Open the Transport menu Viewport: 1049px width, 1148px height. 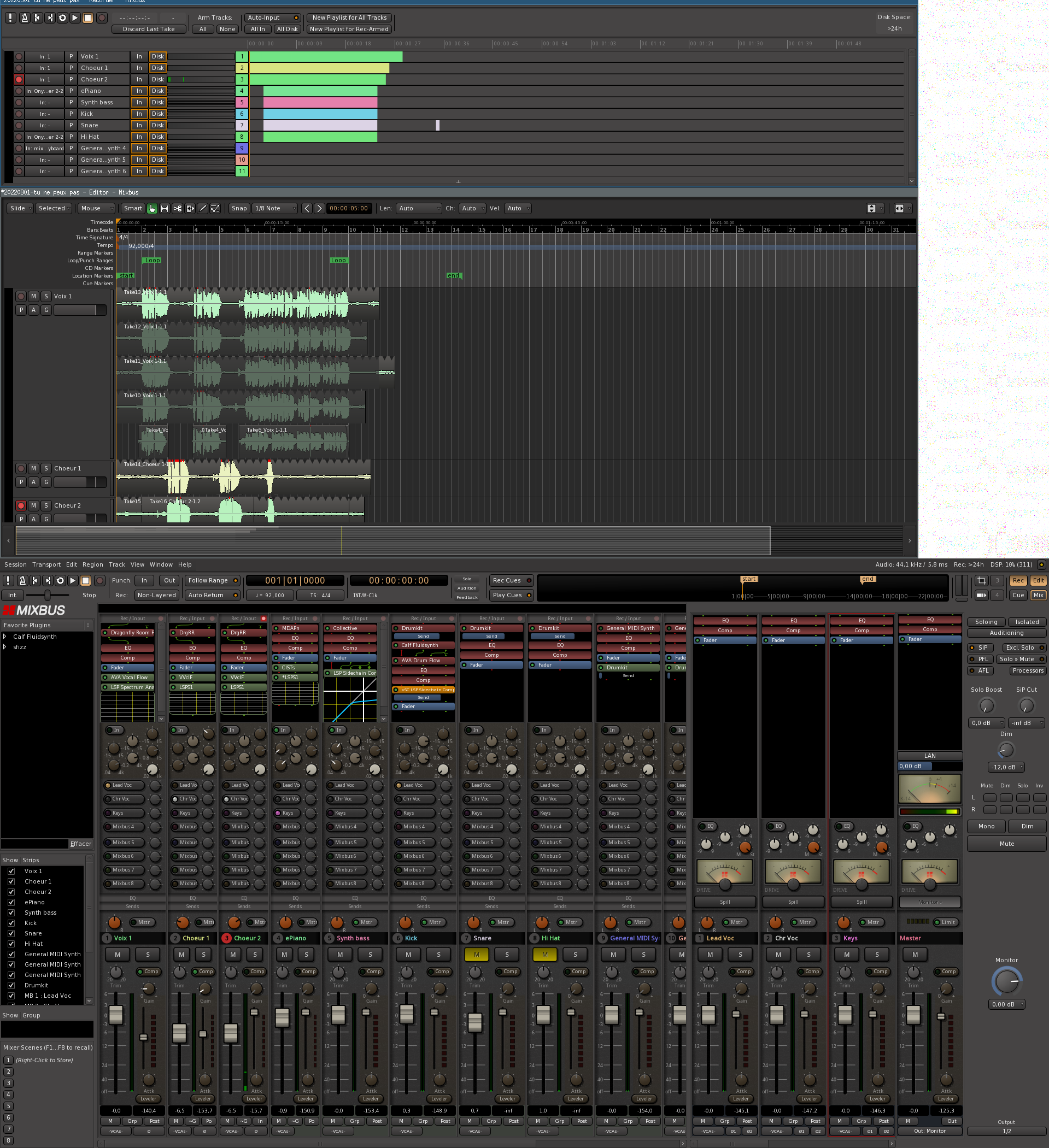click(46, 564)
